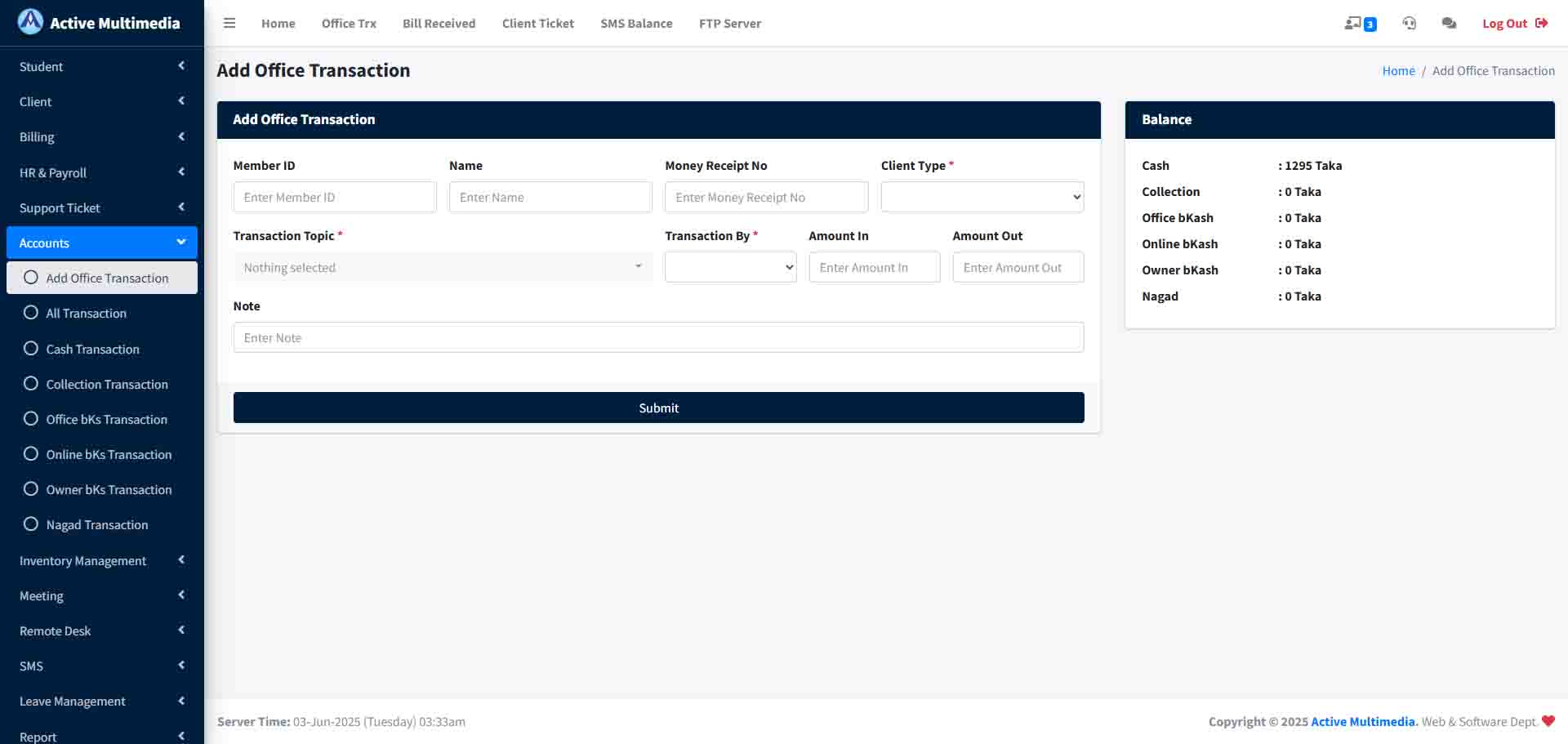
Task: Click the "Collection" balance label
Action: click(1171, 192)
